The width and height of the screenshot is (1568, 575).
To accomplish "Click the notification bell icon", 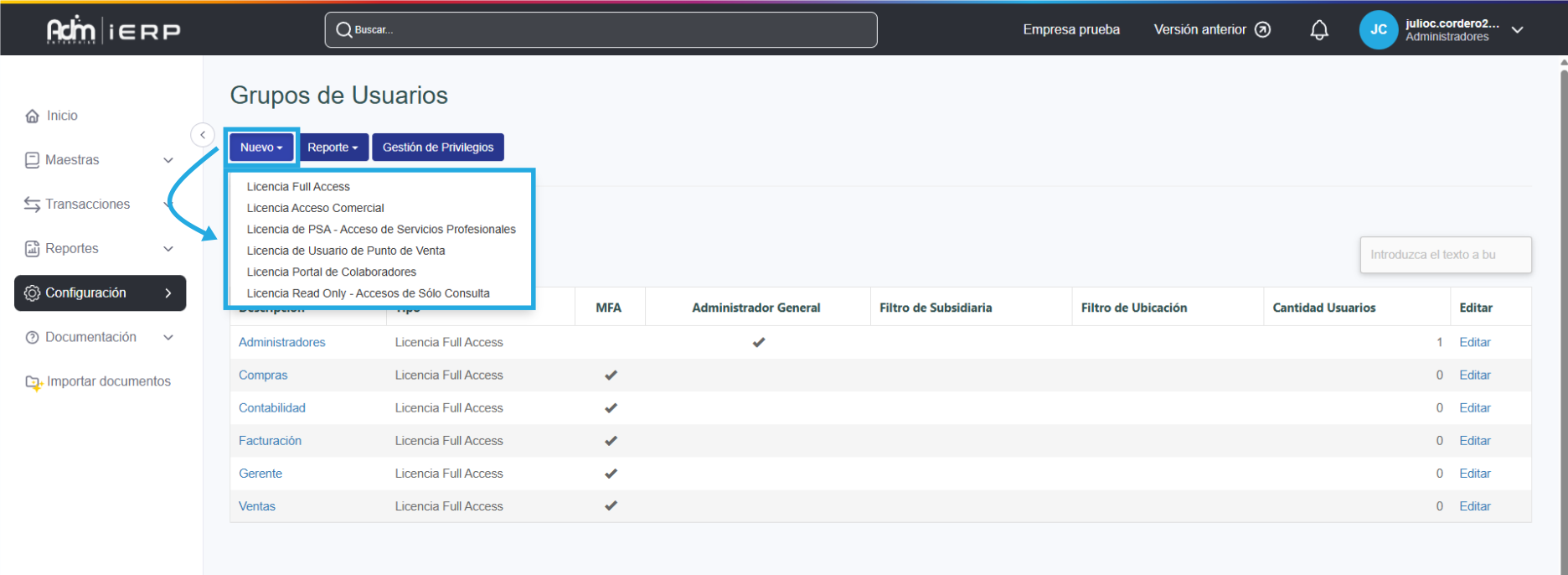I will [x=1319, y=30].
